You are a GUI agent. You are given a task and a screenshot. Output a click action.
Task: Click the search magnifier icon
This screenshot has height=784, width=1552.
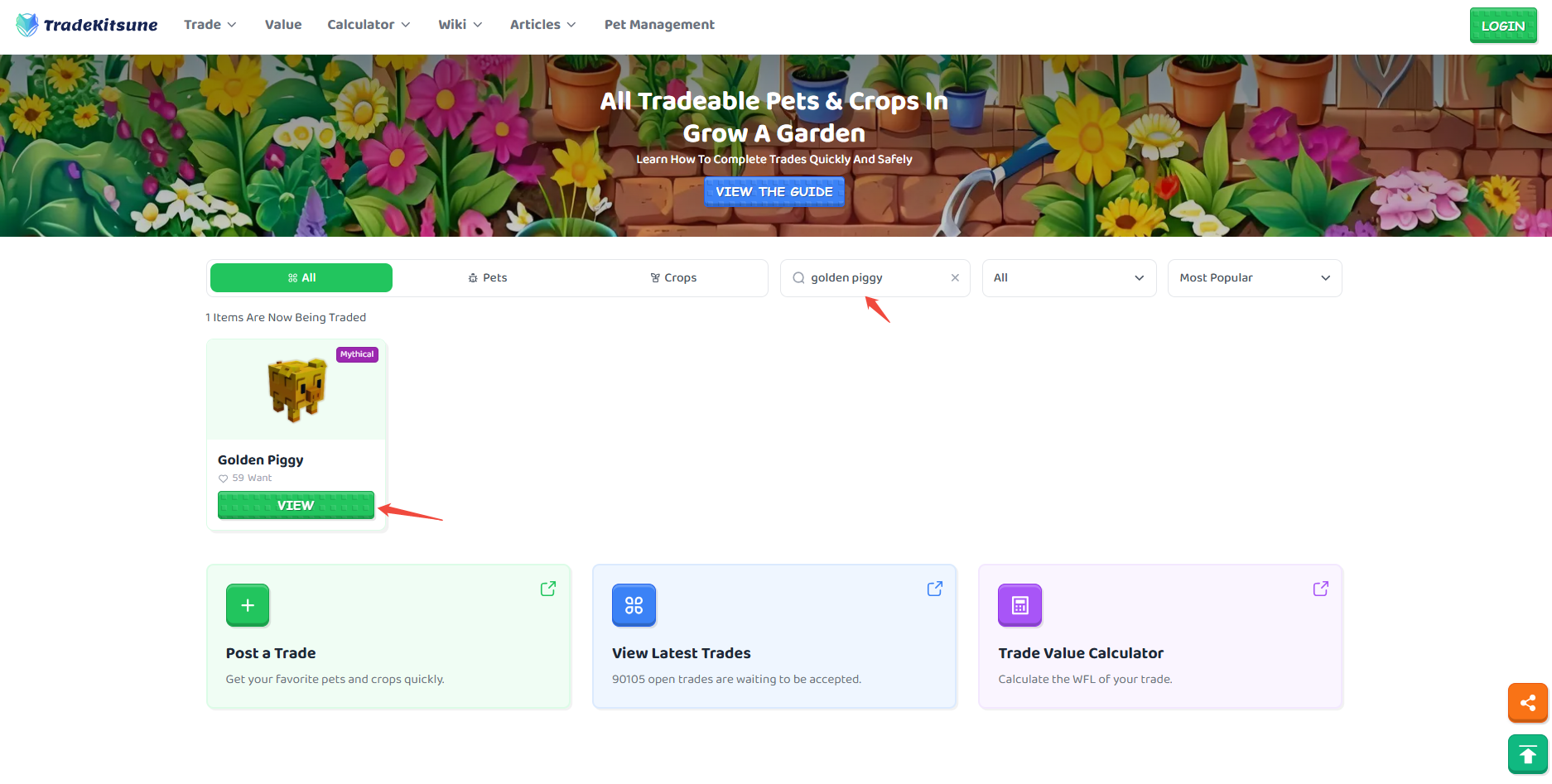coord(798,278)
